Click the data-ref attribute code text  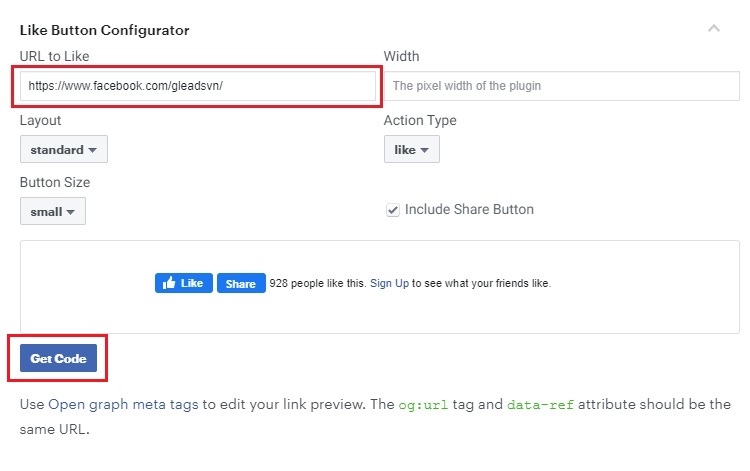(542, 405)
